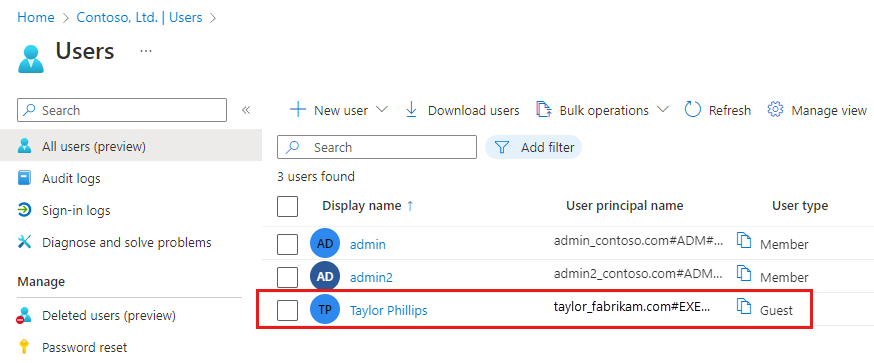Check the box for admin2 user
The height and width of the screenshot is (363, 874).
(x=288, y=277)
